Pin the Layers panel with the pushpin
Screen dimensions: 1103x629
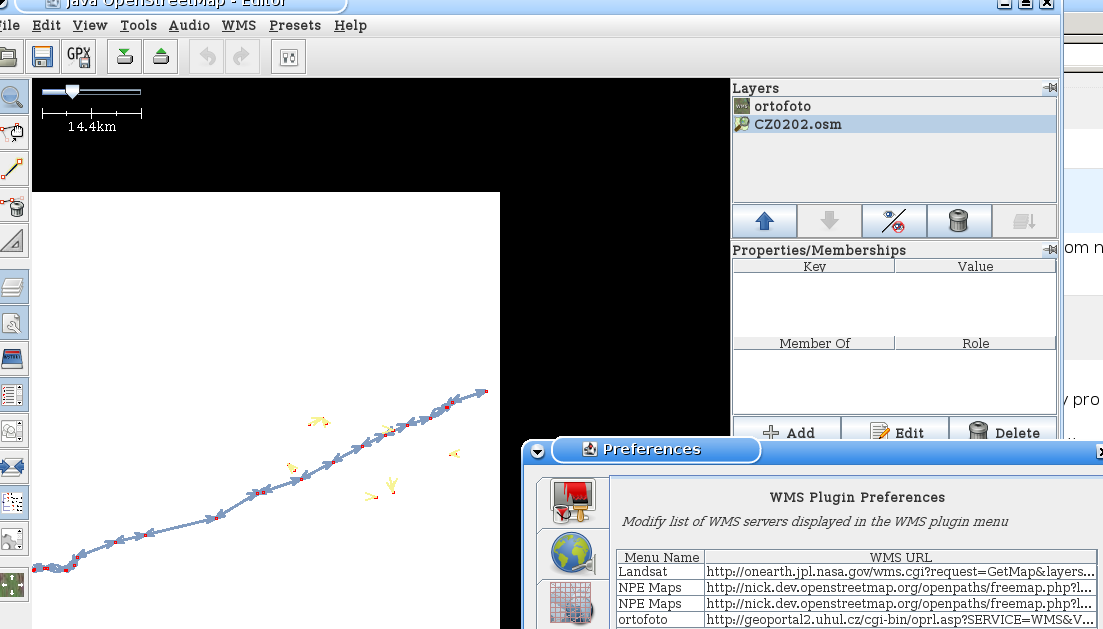click(x=1050, y=88)
